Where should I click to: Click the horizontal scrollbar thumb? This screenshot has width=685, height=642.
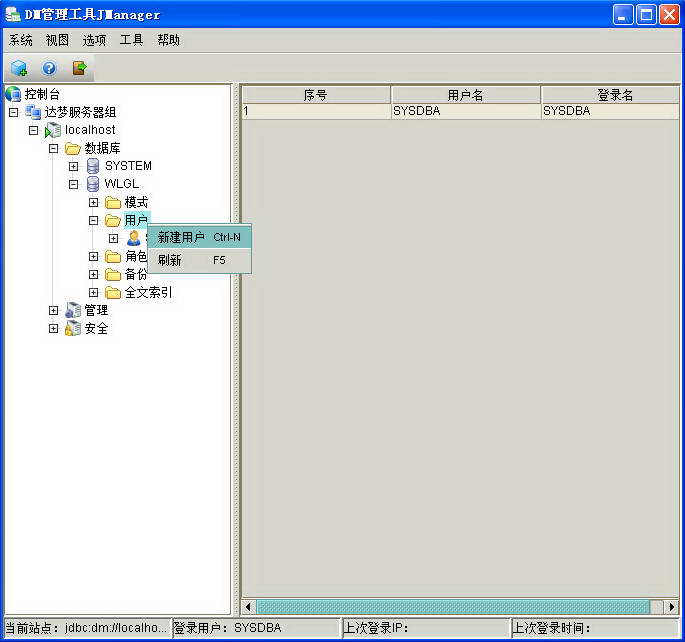click(453, 607)
